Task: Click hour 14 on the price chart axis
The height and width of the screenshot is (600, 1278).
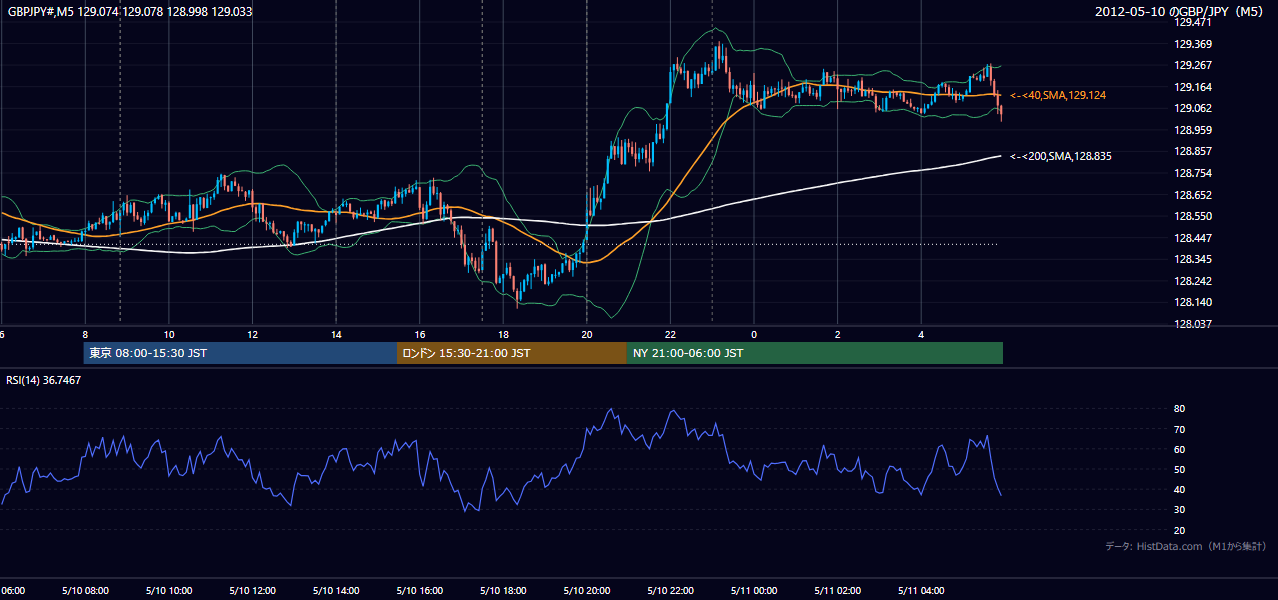Action: (x=336, y=334)
